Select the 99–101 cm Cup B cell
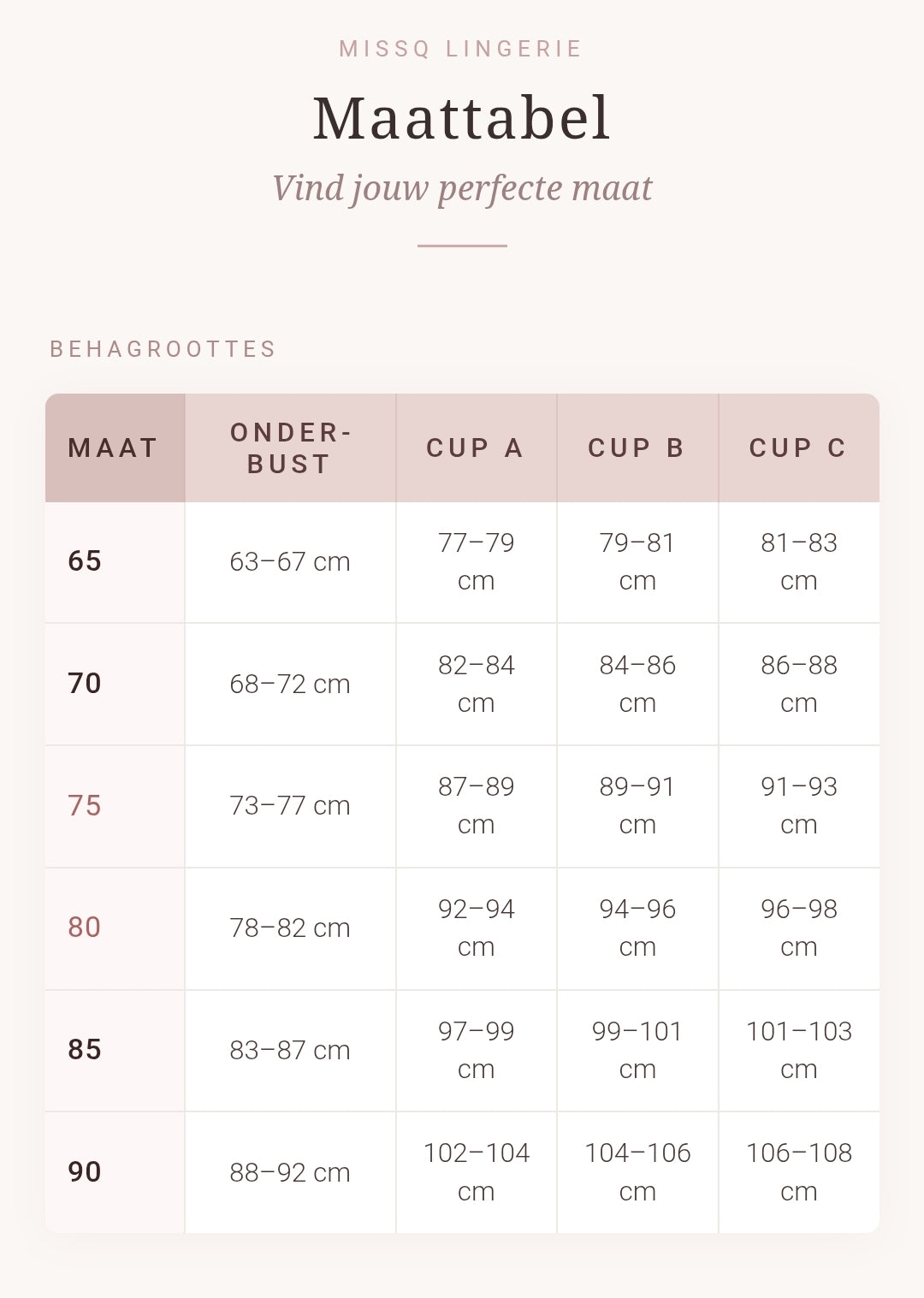 pos(637,1050)
